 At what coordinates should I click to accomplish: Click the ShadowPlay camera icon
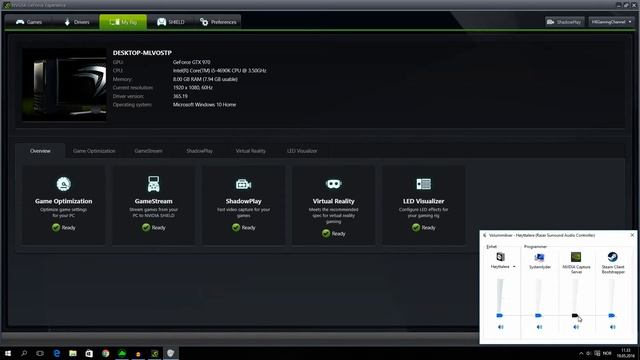click(x=243, y=184)
